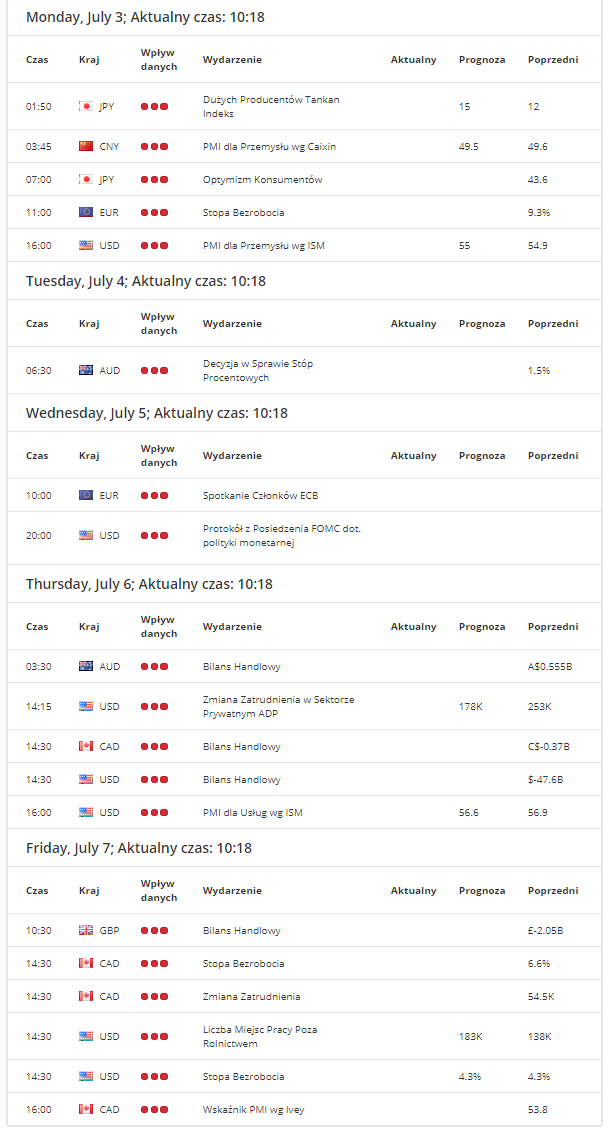Open the Optymizm Konsumentów event
The image size is (612, 1144).
(x=263, y=179)
